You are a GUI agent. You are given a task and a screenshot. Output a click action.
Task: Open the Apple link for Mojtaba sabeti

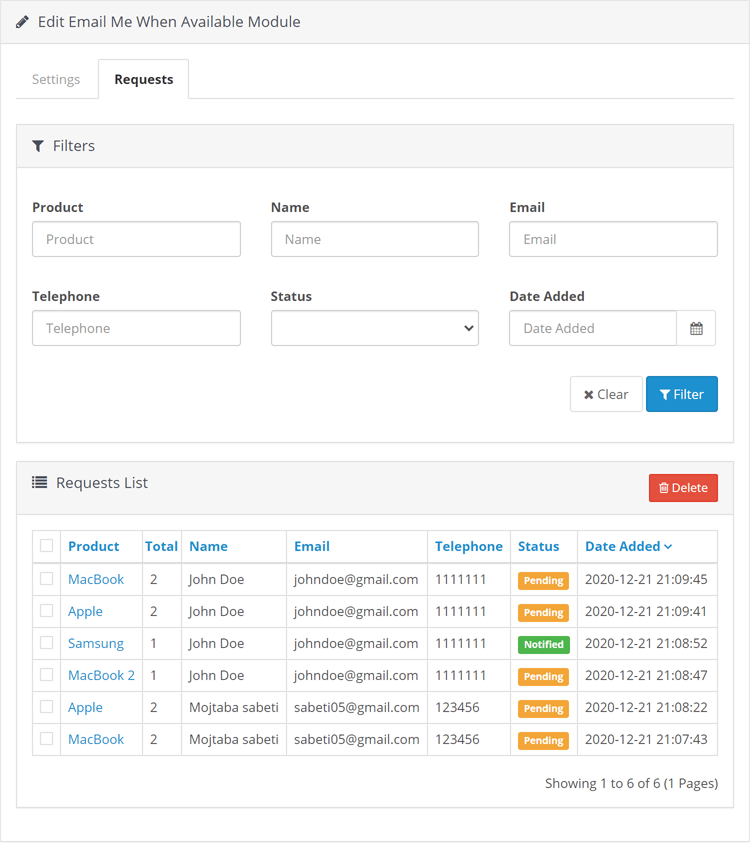tap(85, 708)
